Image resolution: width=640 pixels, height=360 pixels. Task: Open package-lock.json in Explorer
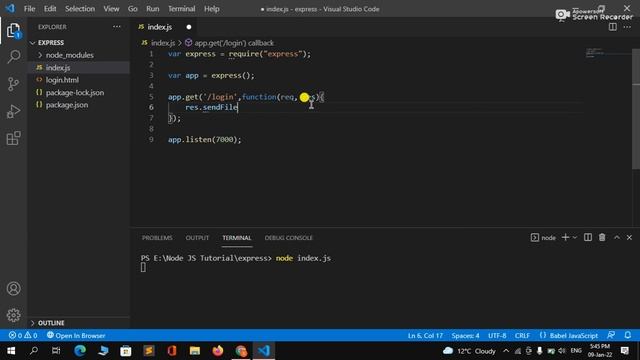pyautogui.click(x=75, y=93)
